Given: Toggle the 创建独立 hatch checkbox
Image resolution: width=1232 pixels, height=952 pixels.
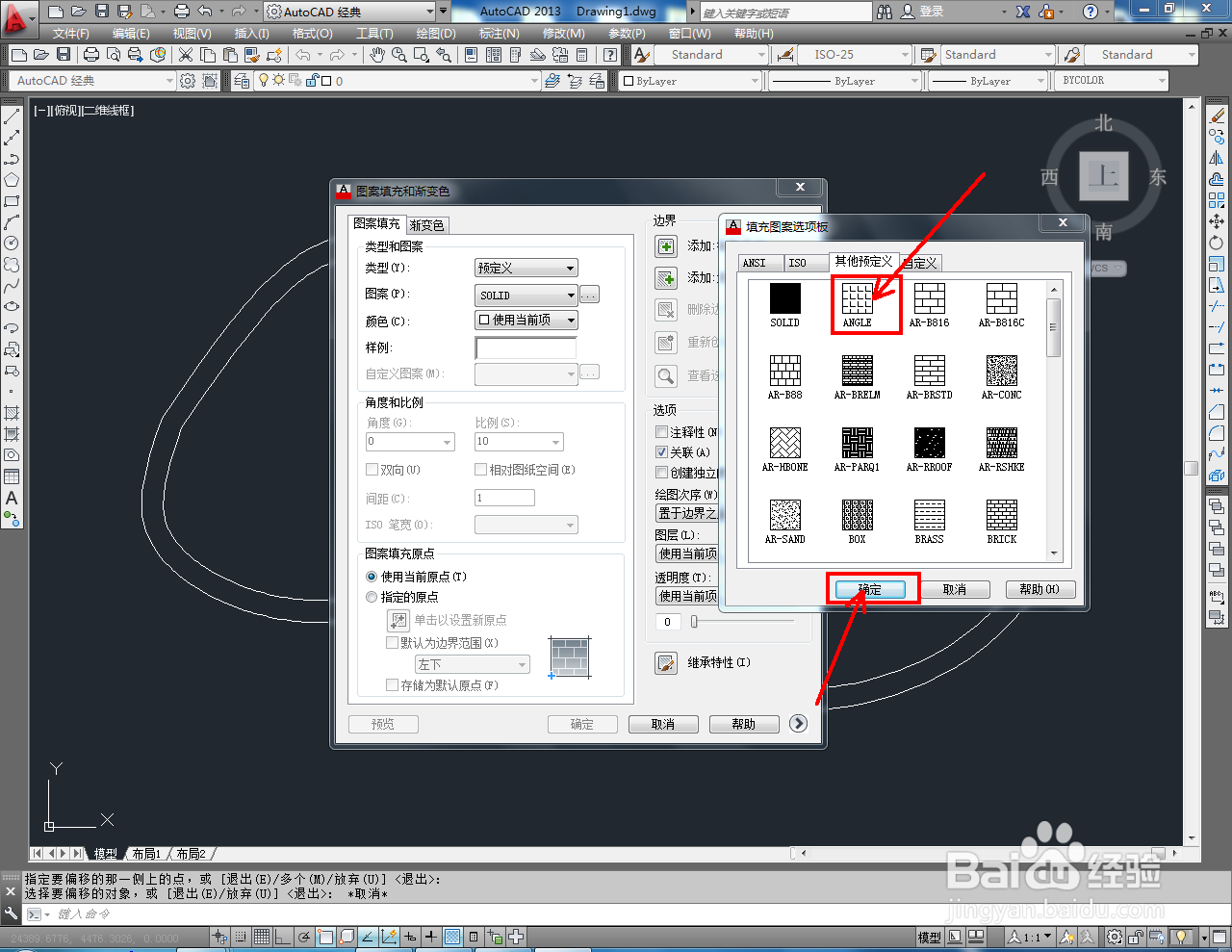Looking at the screenshot, I should pos(661,473).
